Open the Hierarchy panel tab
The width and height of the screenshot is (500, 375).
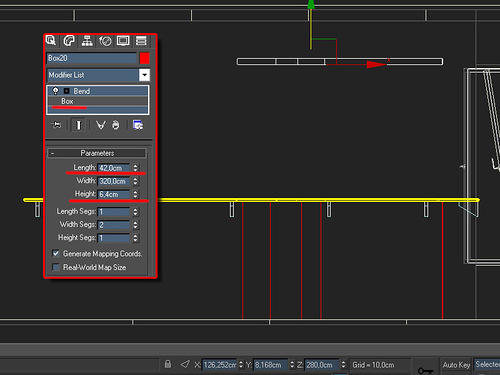pyautogui.click(x=87, y=41)
